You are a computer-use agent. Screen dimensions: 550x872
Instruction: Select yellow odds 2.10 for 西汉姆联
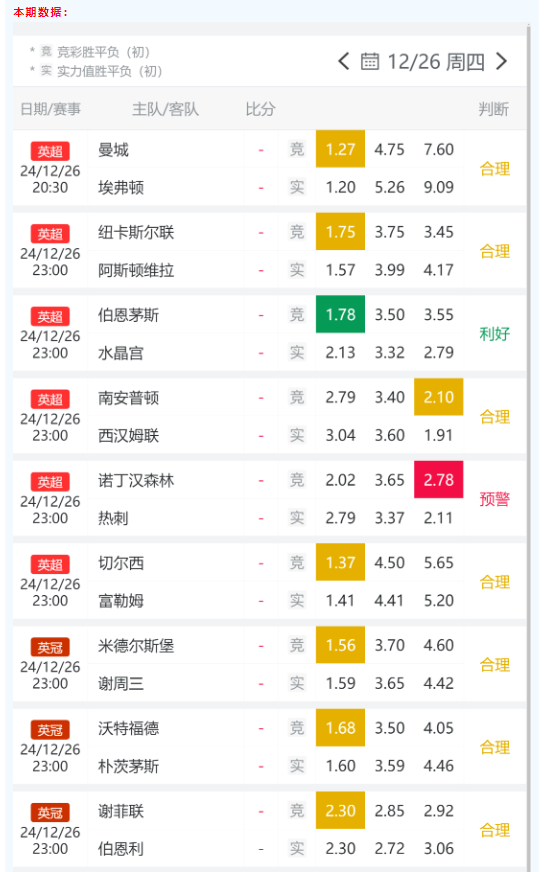439,397
